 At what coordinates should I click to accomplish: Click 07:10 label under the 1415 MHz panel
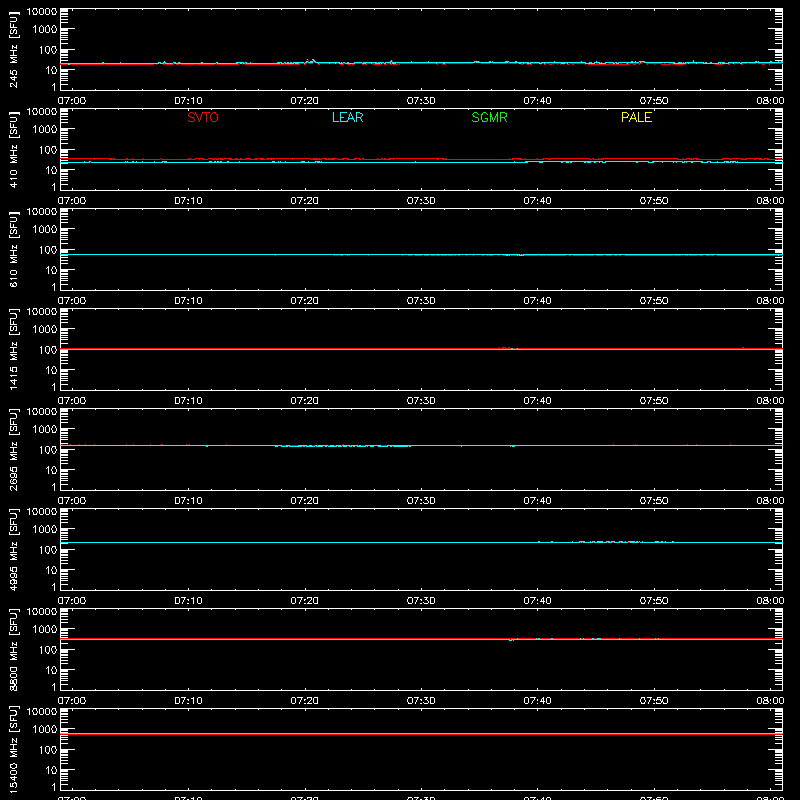188,401
